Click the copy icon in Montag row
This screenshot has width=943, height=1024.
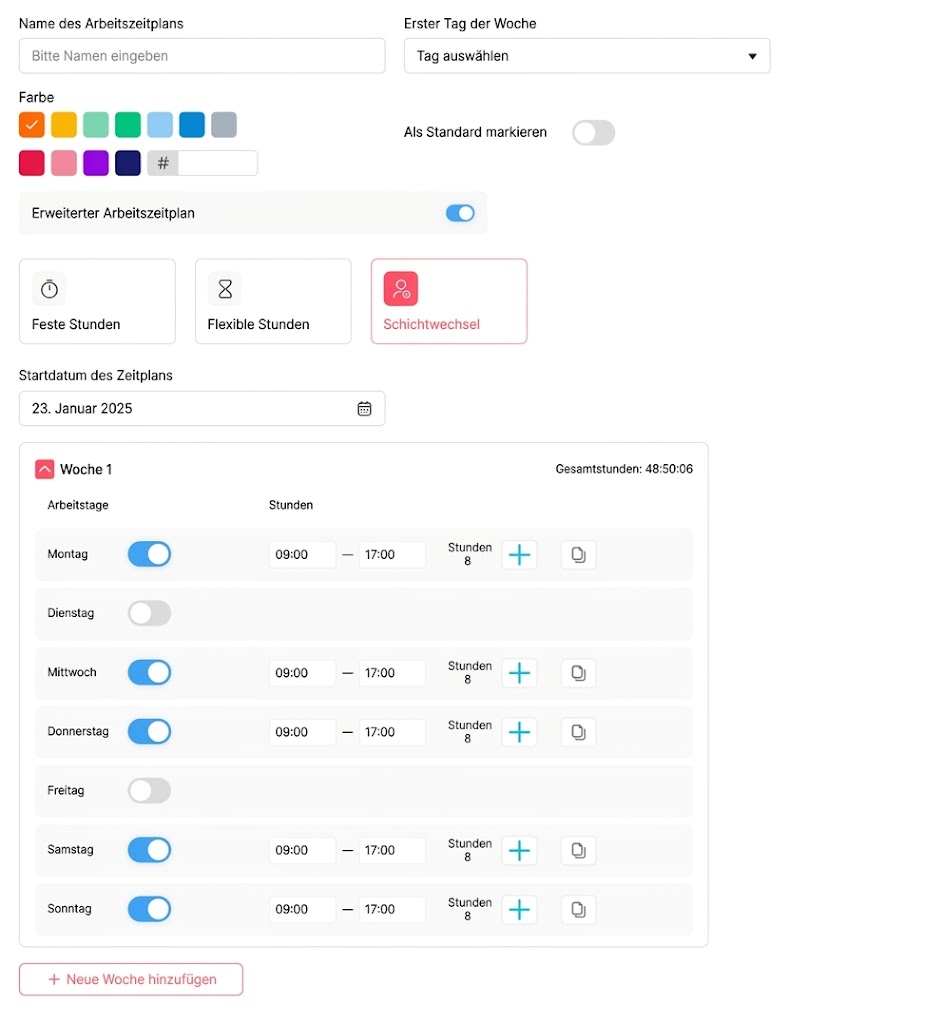point(578,554)
